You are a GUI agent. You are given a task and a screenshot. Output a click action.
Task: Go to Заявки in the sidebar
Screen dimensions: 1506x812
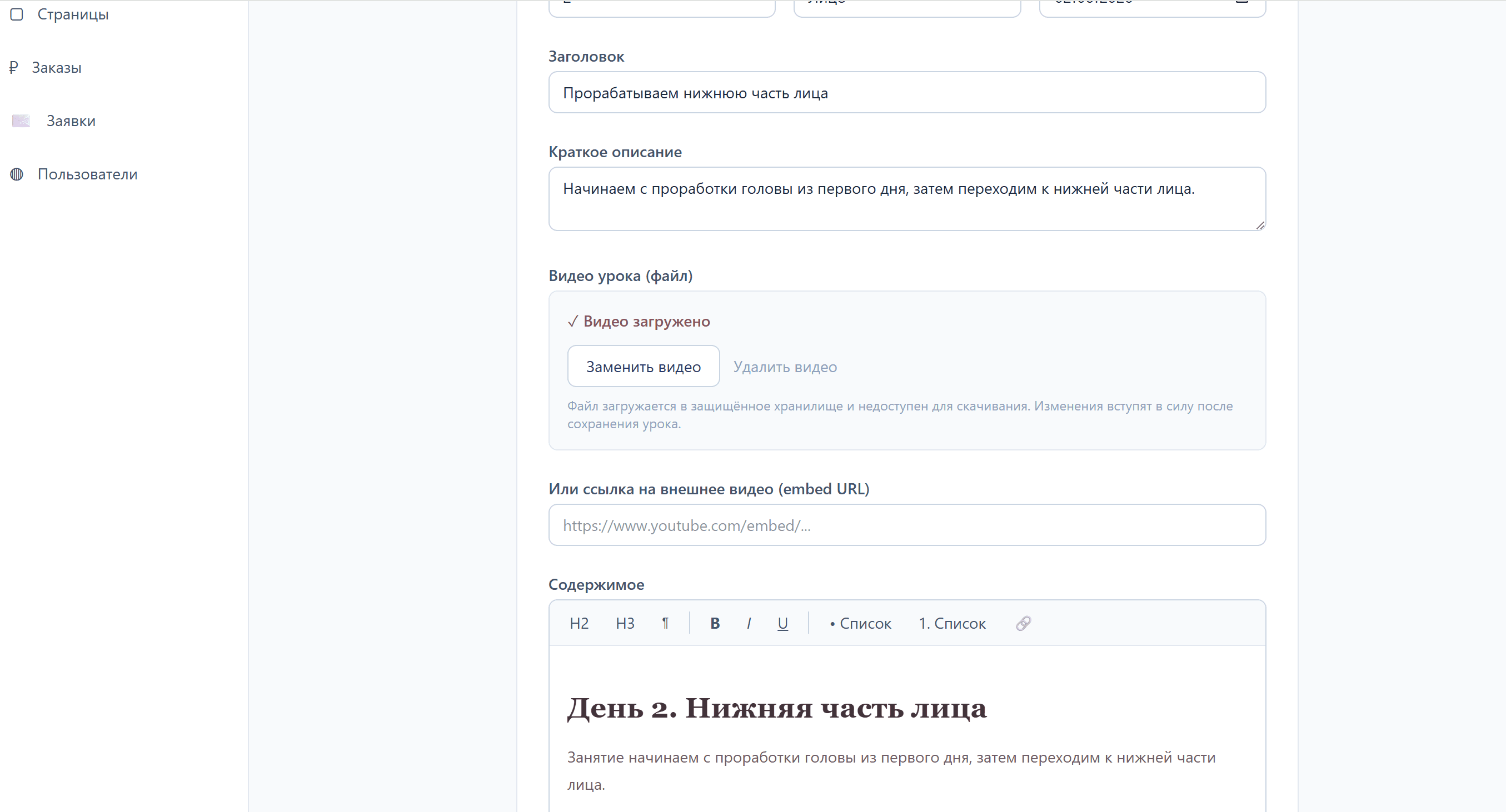[x=54, y=121]
